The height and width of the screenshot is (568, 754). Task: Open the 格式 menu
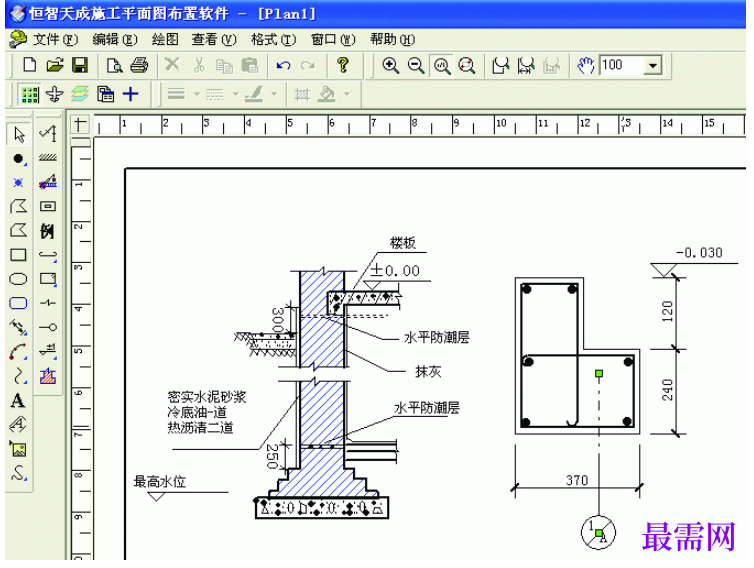(x=273, y=39)
